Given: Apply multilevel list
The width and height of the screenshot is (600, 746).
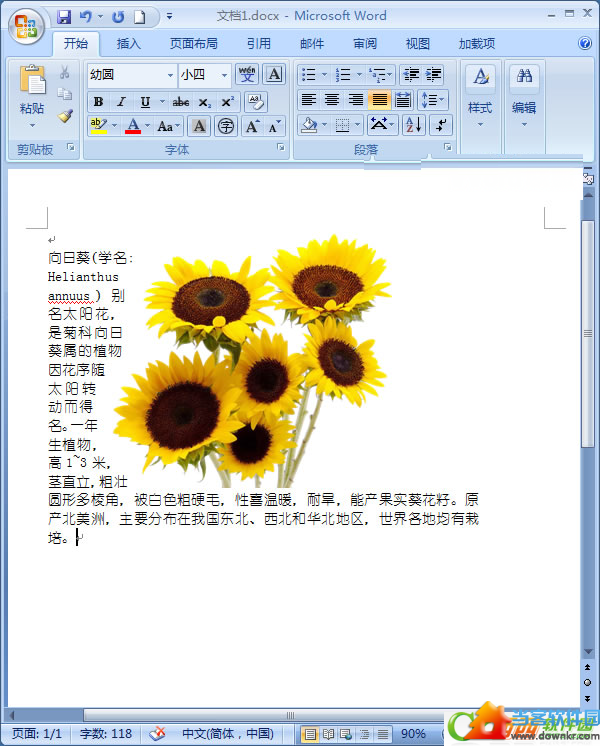Looking at the screenshot, I should [x=381, y=75].
